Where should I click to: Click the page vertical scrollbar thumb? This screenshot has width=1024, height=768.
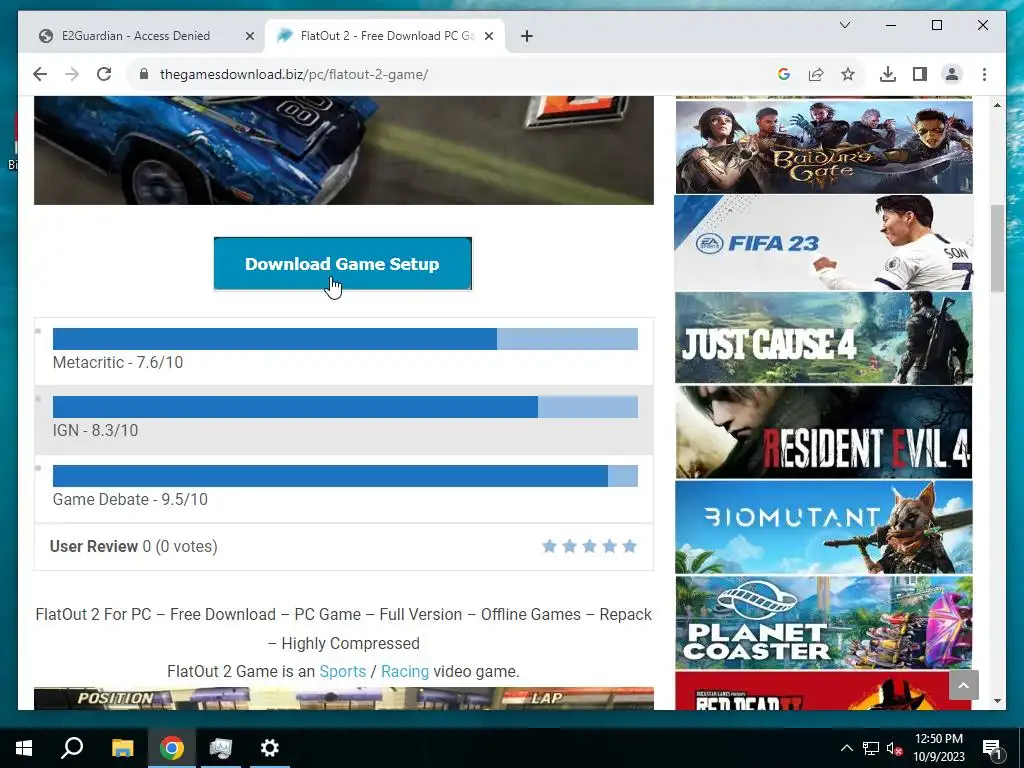(997, 248)
